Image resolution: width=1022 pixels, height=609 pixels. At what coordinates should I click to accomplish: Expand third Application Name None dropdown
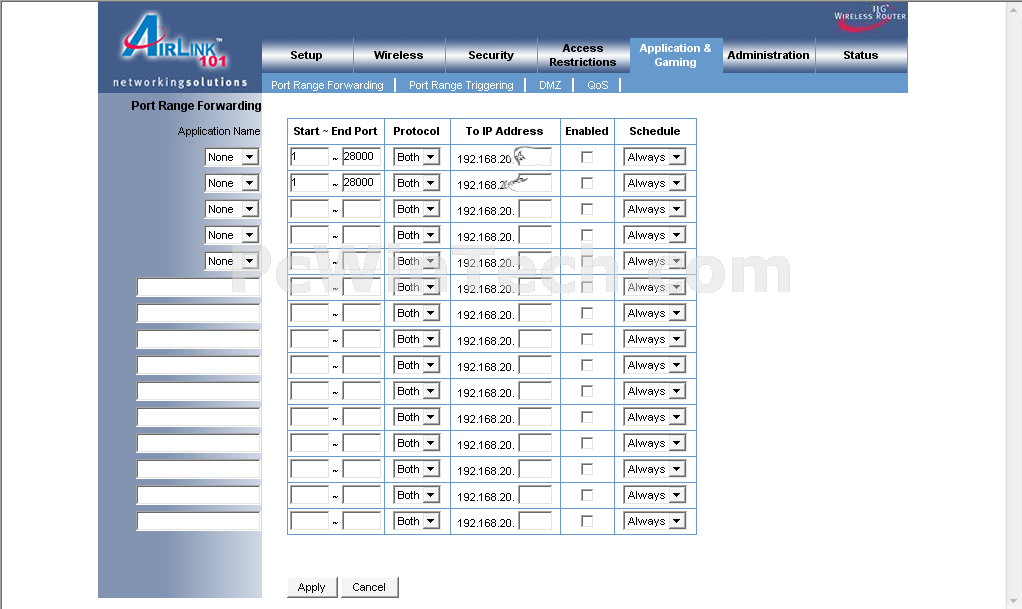point(231,209)
